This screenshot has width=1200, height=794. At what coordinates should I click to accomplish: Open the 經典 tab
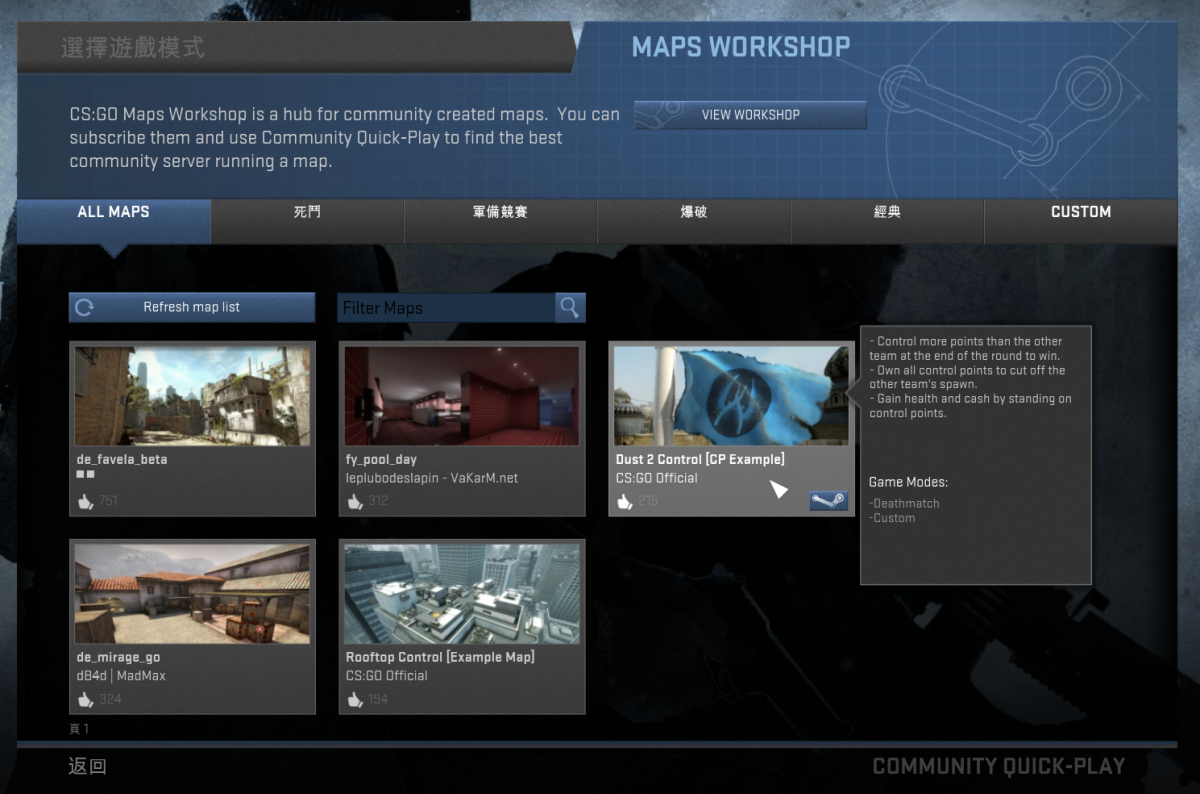coord(887,212)
